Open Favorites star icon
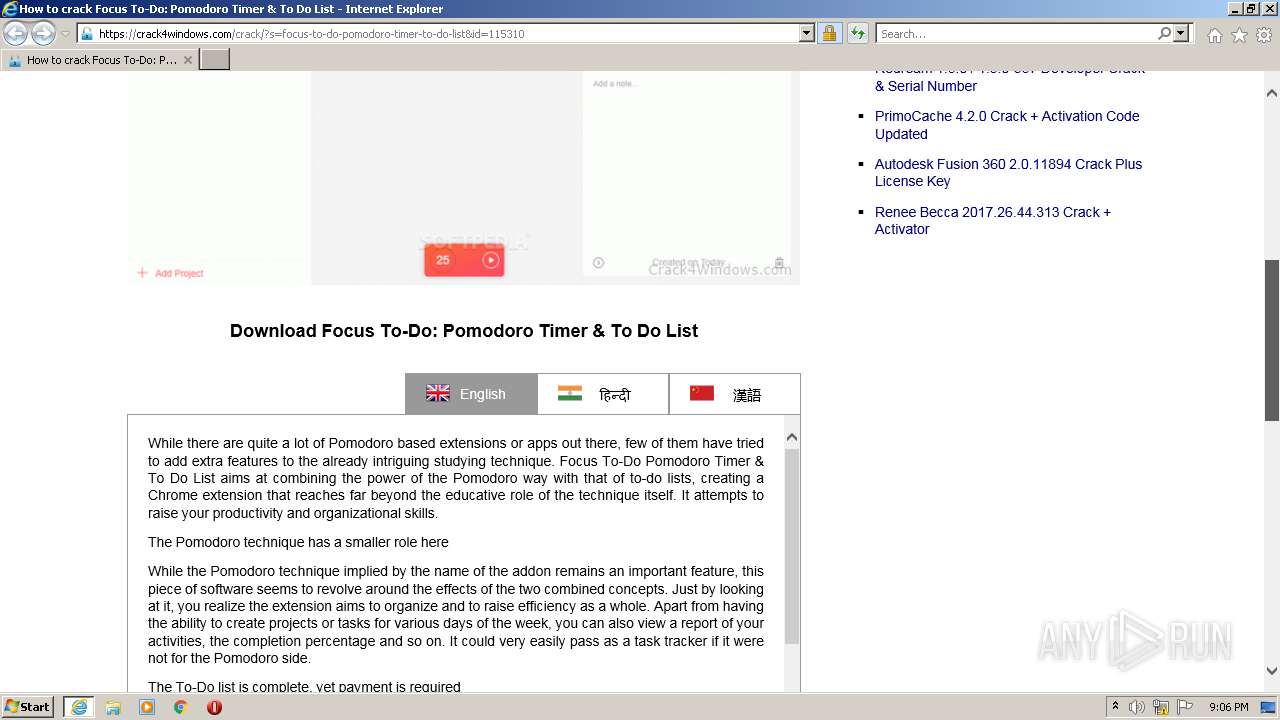Screen dimensions: 1280x720 click(x=1239, y=35)
